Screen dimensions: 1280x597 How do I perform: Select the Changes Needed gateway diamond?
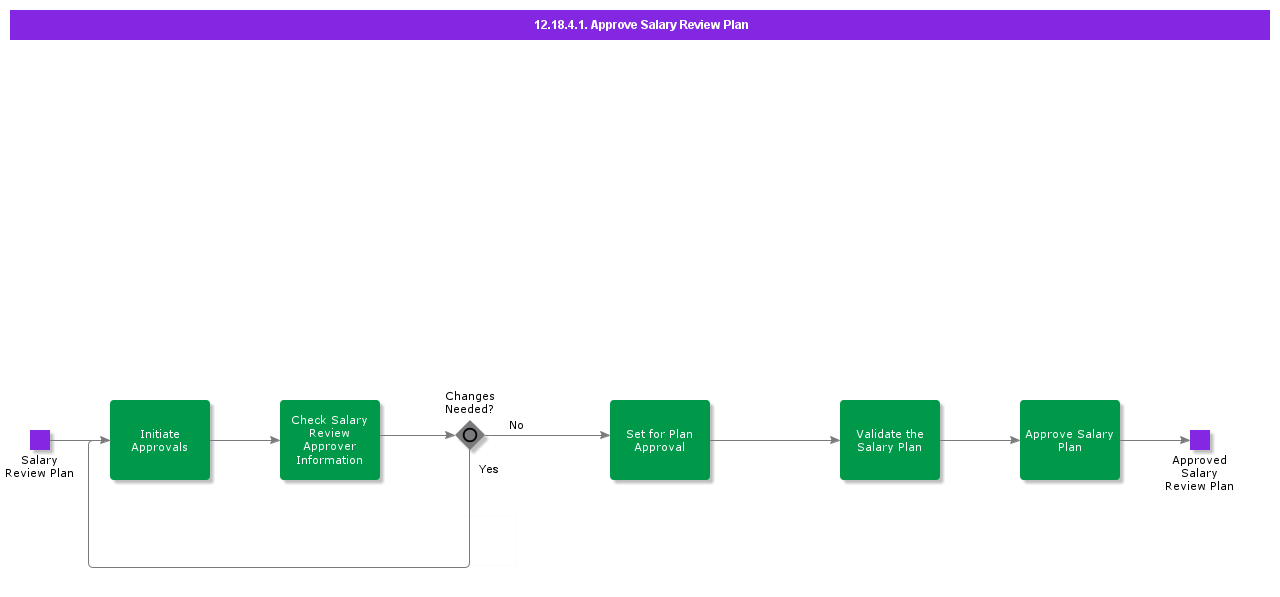[x=470, y=435]
